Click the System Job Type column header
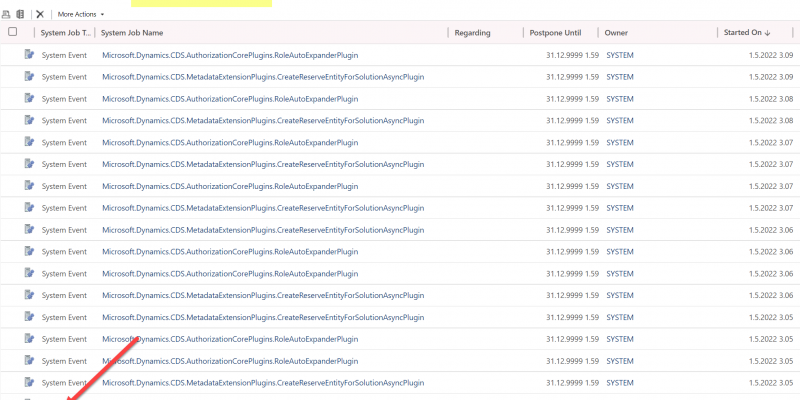Screen dimensions: 800x400 click(x=65, y=33)
